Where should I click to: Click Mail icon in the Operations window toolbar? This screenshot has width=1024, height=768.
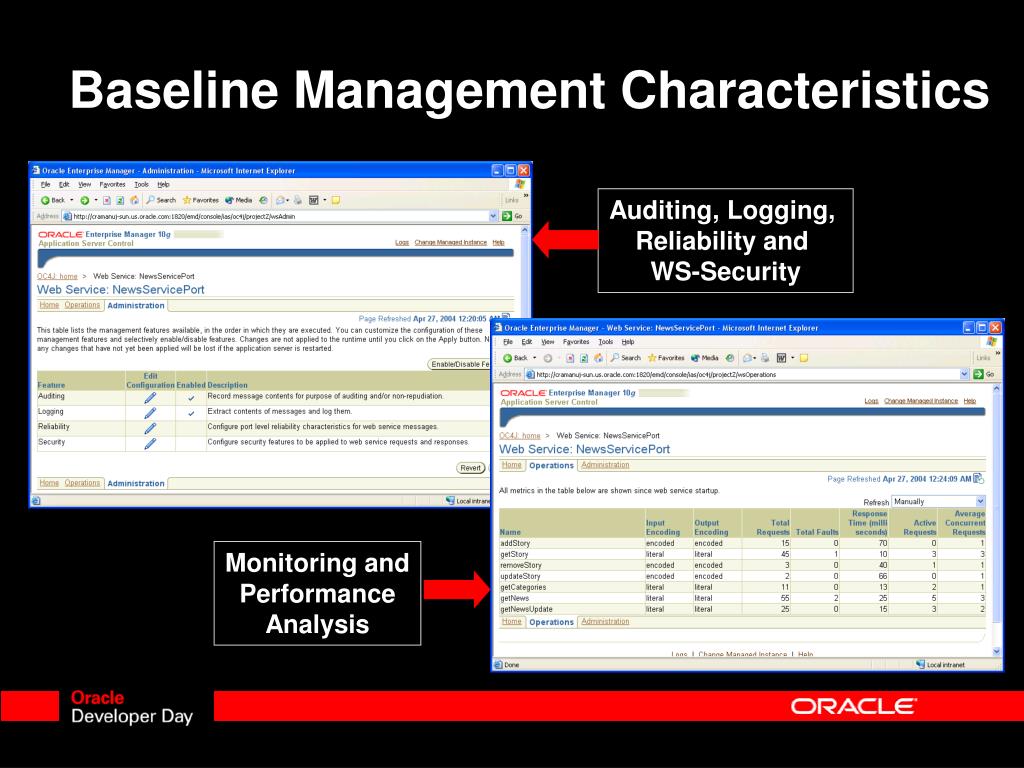(748, 358)
